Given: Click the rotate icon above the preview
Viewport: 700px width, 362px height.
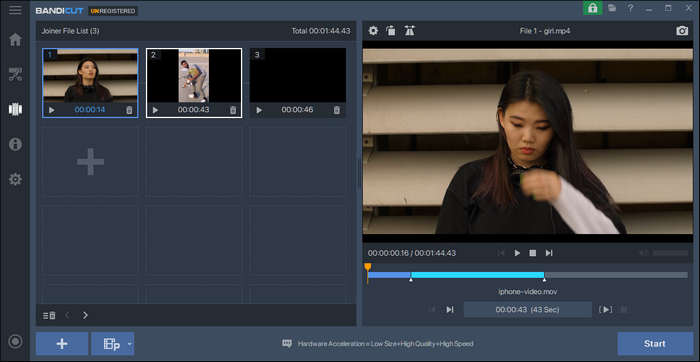Looking at the screenshot, I should pos(391,31).
